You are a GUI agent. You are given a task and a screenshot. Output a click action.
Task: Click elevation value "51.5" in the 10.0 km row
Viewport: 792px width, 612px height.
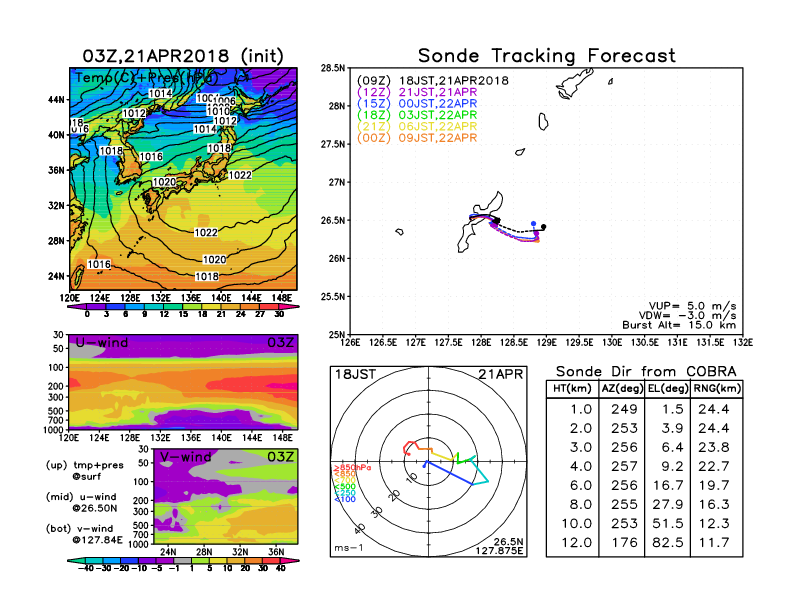tap(668, 524)
